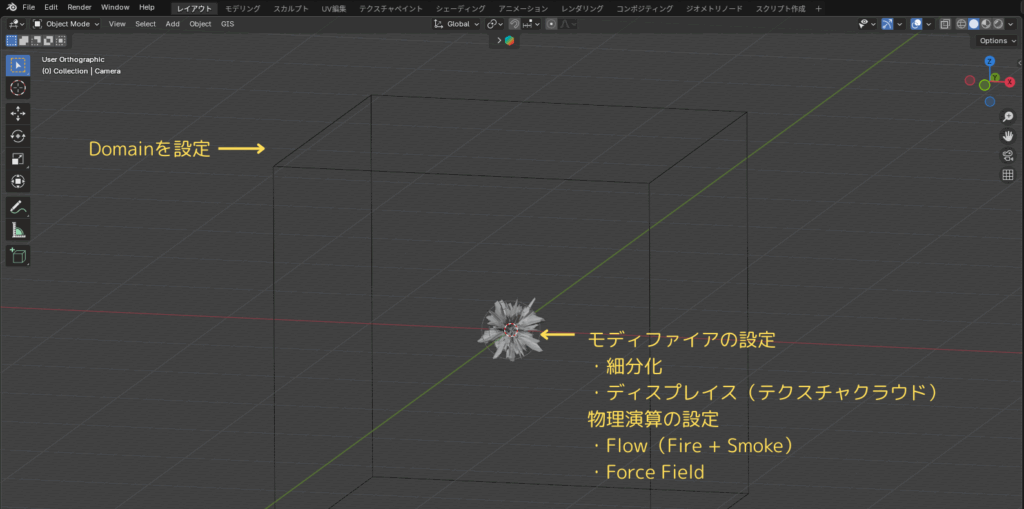Set selection mode to intersect
The image size is (1024, 509).
61,41
